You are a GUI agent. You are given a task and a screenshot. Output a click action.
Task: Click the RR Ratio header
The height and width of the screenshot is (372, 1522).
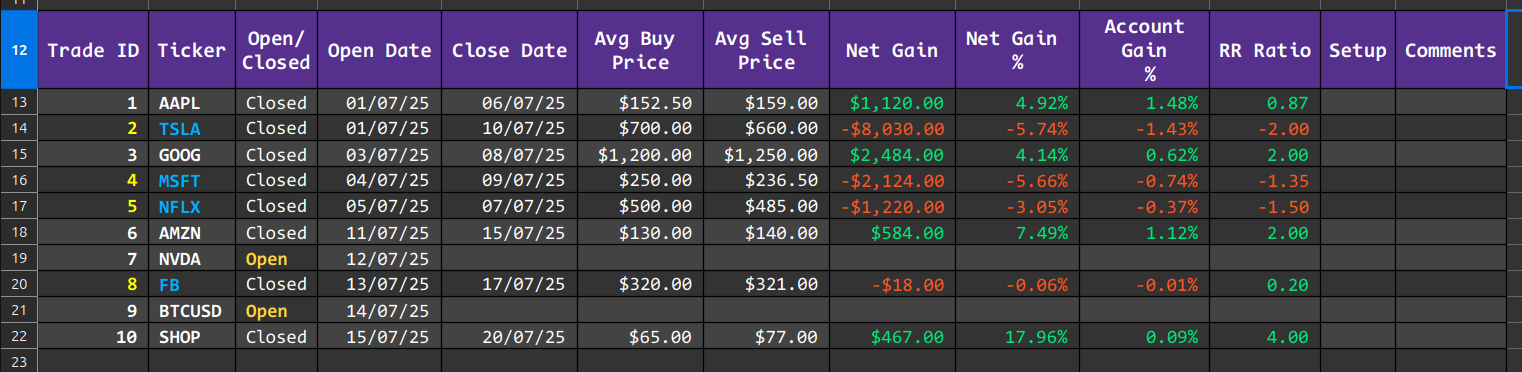click(1264, 50)
